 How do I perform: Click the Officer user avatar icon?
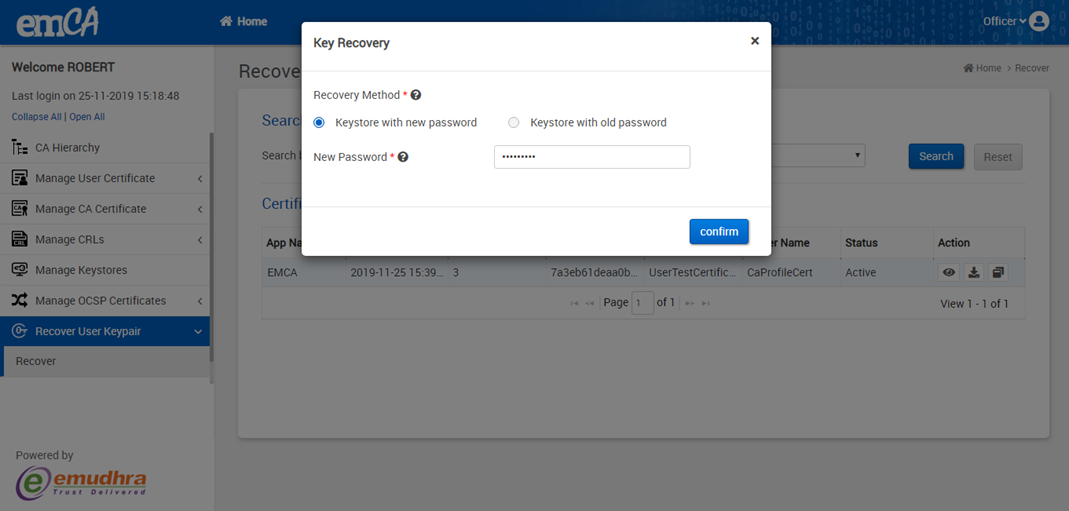(1039, 21)
